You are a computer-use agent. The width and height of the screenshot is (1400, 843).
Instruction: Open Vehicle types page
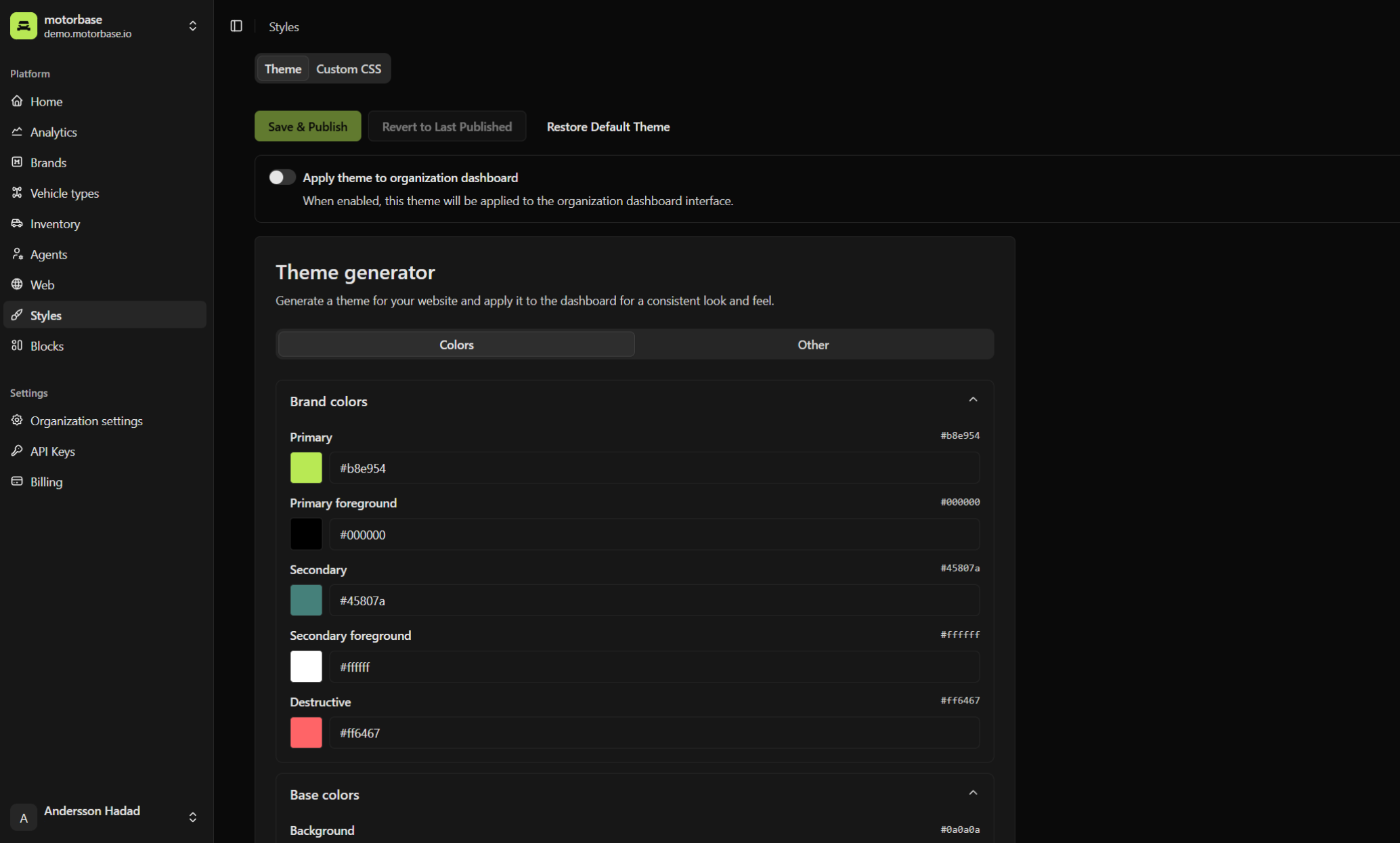(x=105, y=192)
